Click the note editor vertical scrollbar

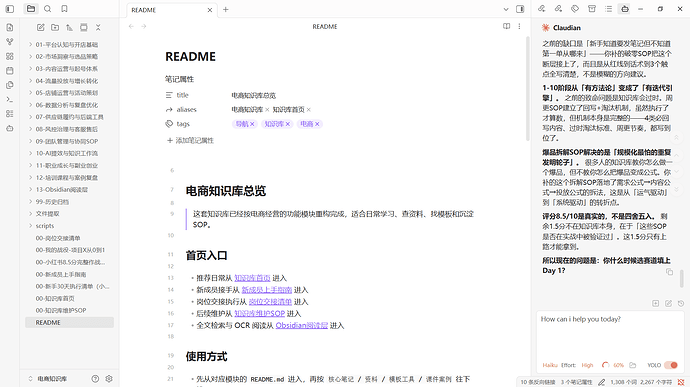528,88
